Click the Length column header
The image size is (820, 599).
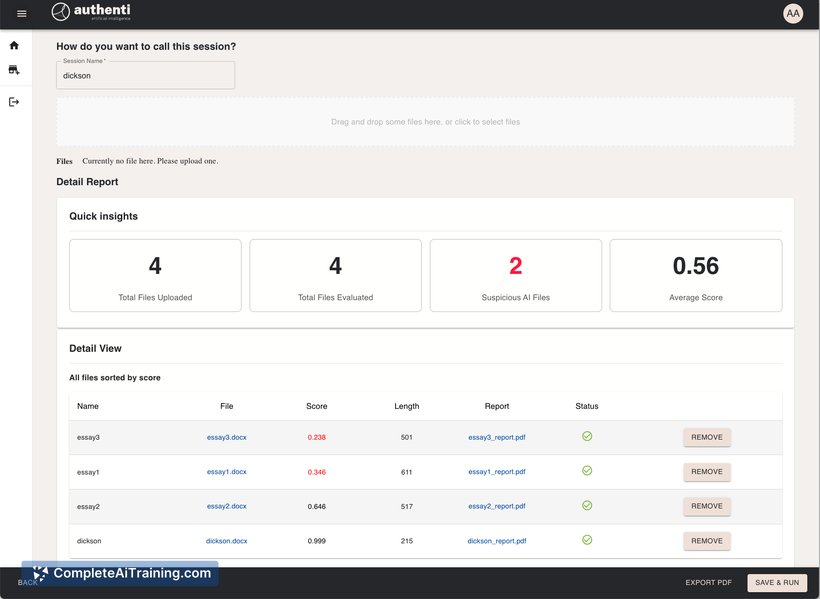(406, 406)
